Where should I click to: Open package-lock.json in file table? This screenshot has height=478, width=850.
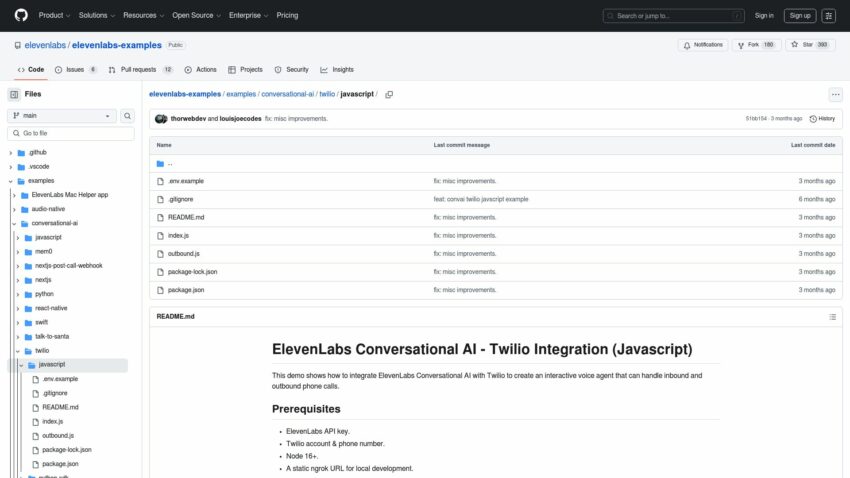[192, 272]
